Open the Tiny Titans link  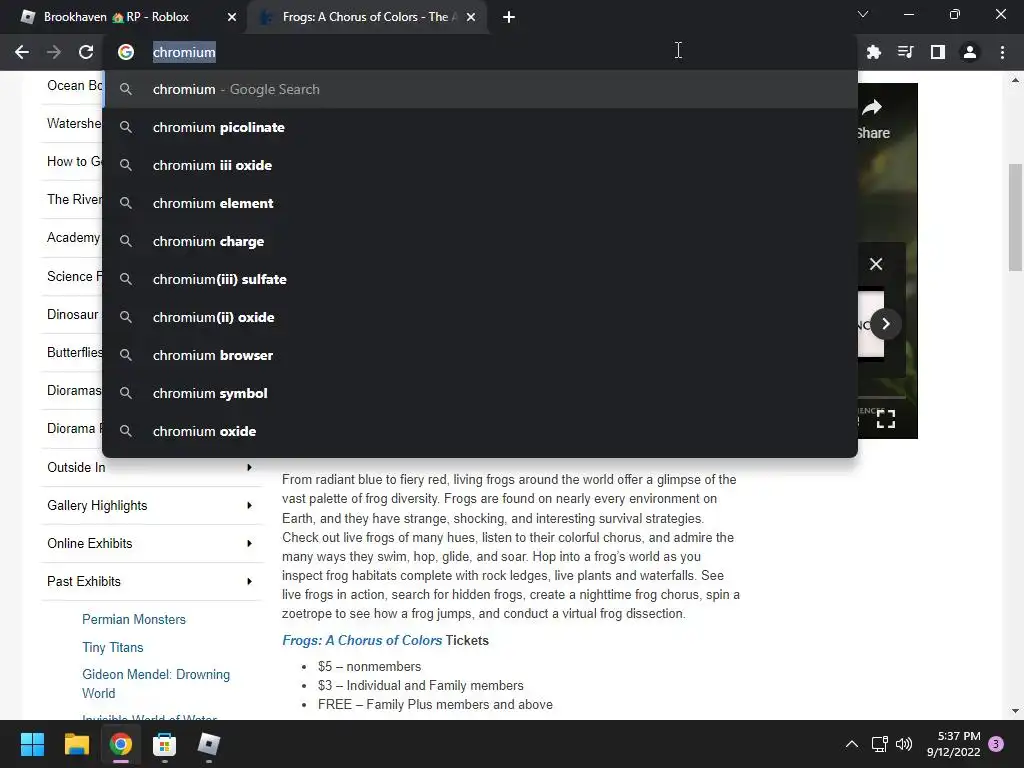pyautogui.click(x=112, y=647)
